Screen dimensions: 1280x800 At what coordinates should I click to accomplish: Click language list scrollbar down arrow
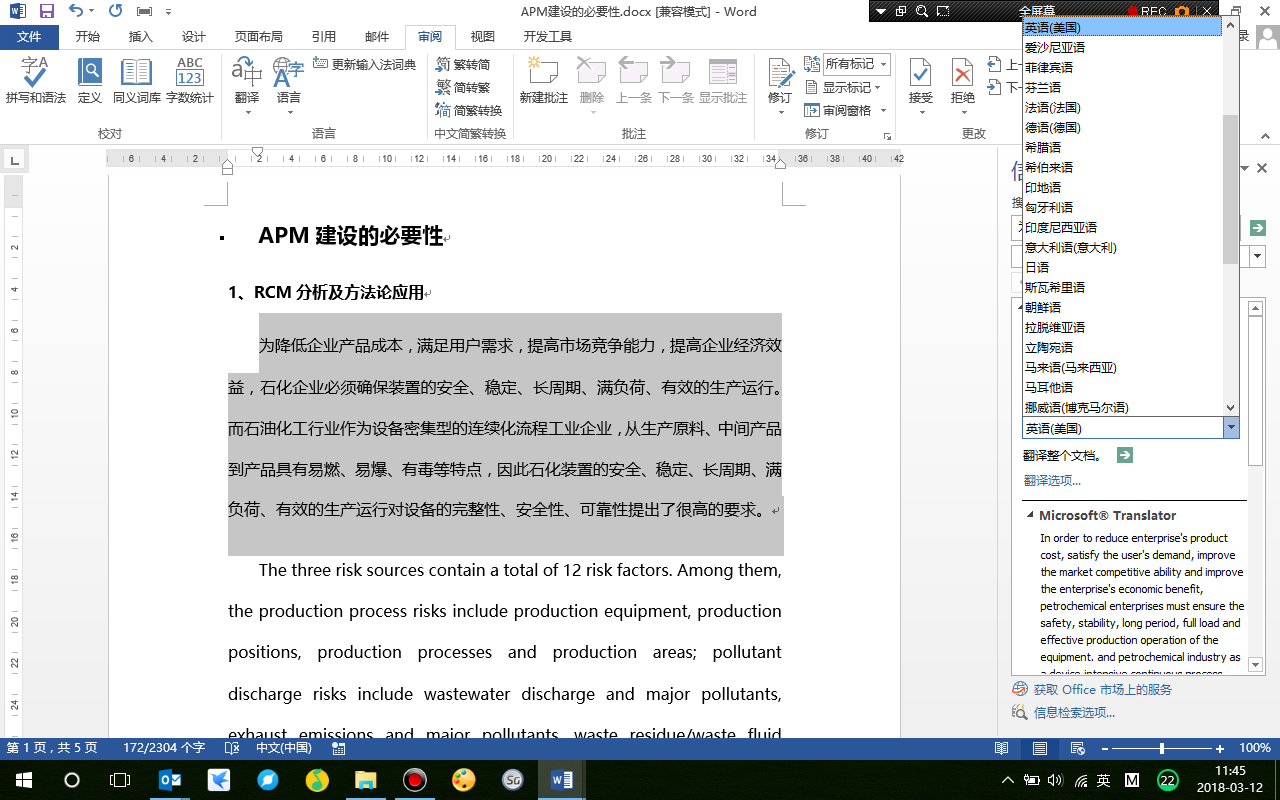coord(1231,408)
